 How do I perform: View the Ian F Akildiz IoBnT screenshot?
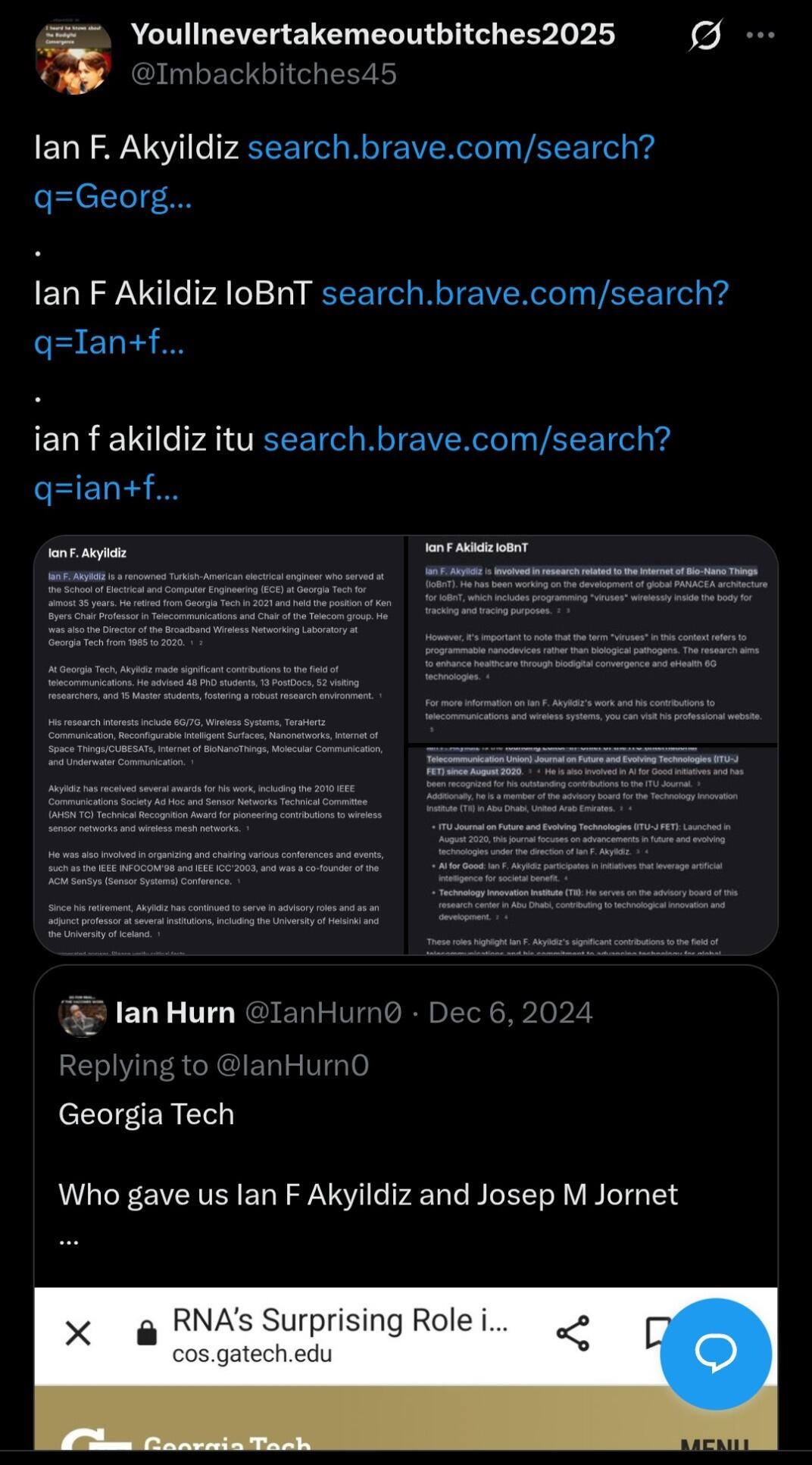click(x=593, y=639)
